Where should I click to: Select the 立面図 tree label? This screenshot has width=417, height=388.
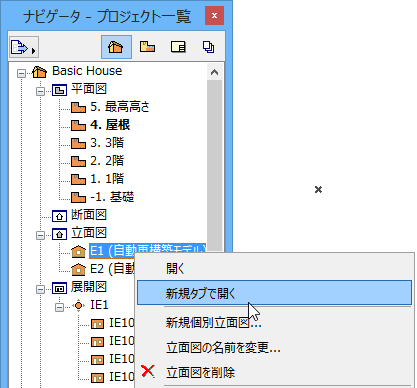[89, 233]
